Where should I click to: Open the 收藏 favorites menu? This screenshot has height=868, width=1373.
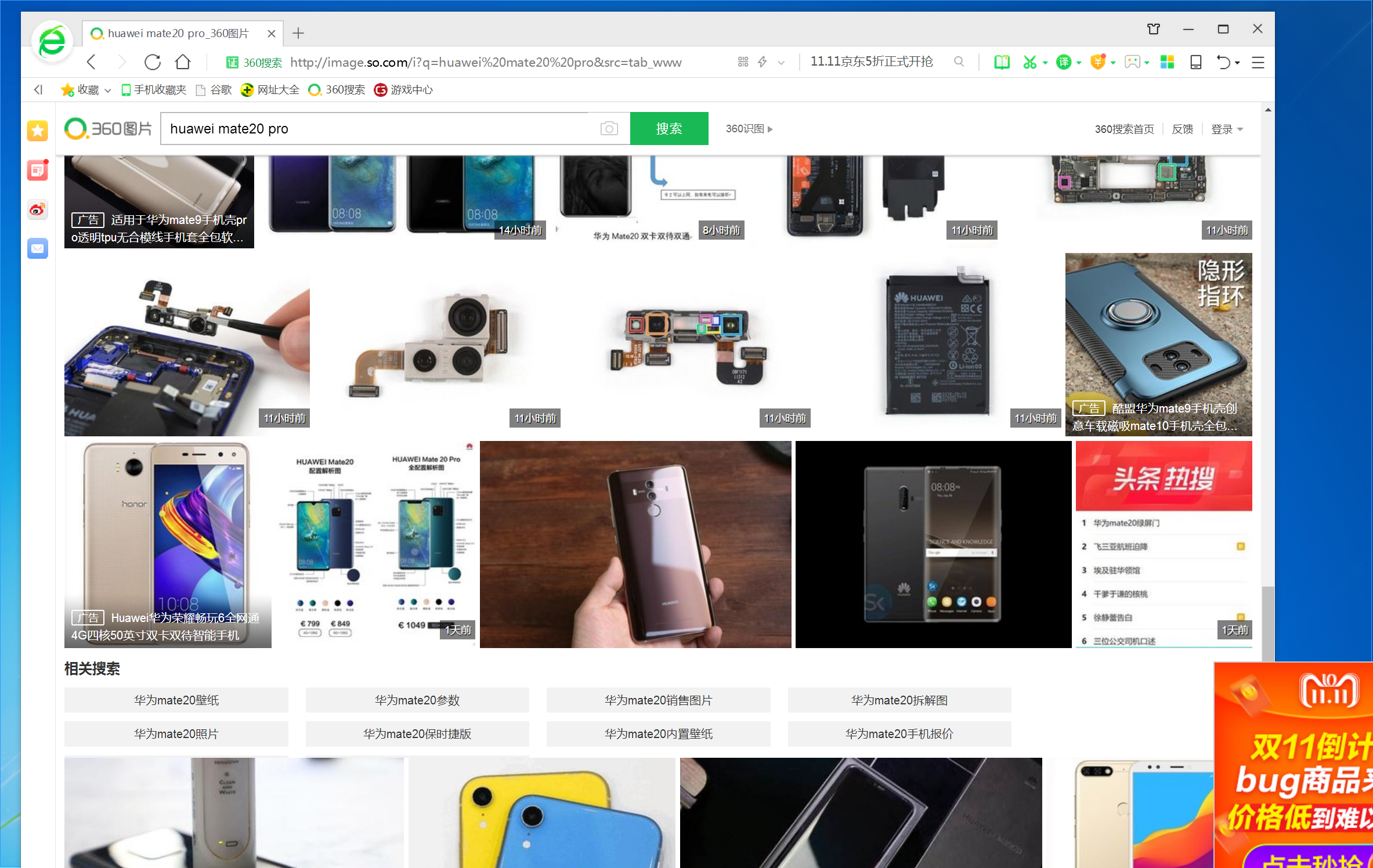pos(80,89)
